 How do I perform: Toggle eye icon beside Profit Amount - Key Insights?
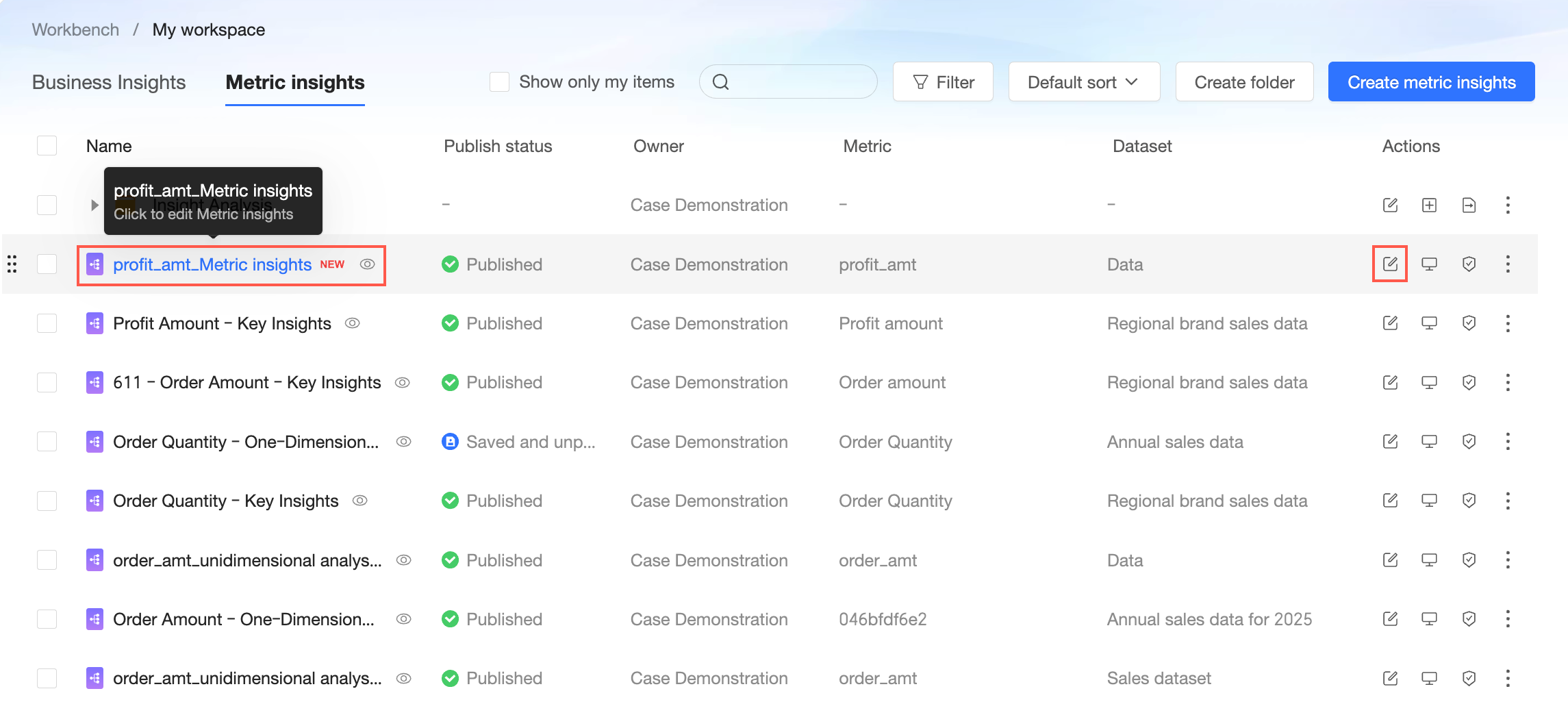pos(353,323)
